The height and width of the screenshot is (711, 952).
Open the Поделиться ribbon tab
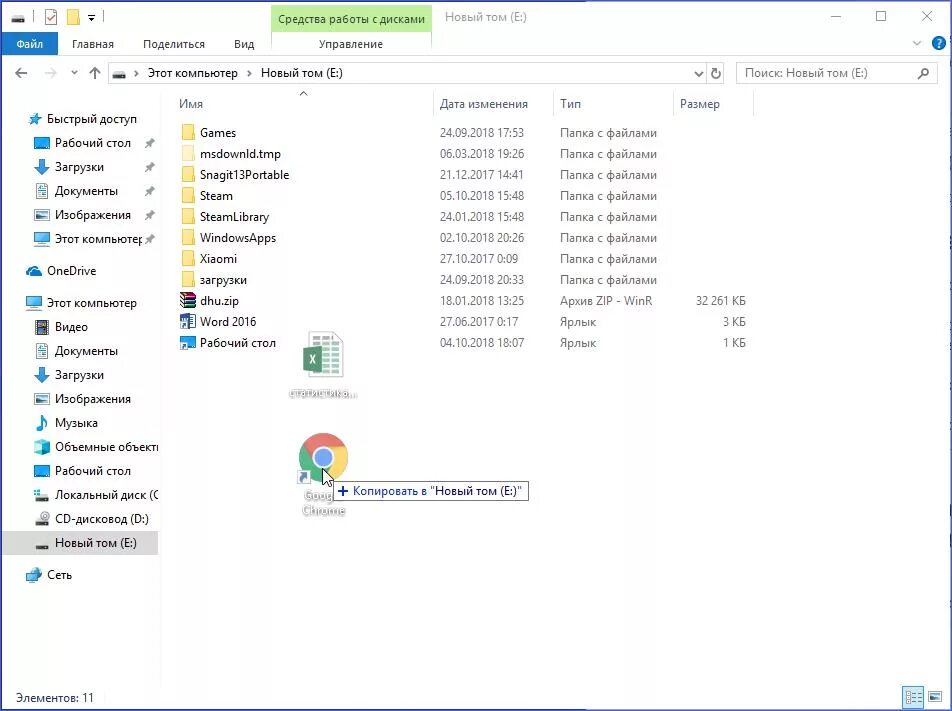click(174, 44)
